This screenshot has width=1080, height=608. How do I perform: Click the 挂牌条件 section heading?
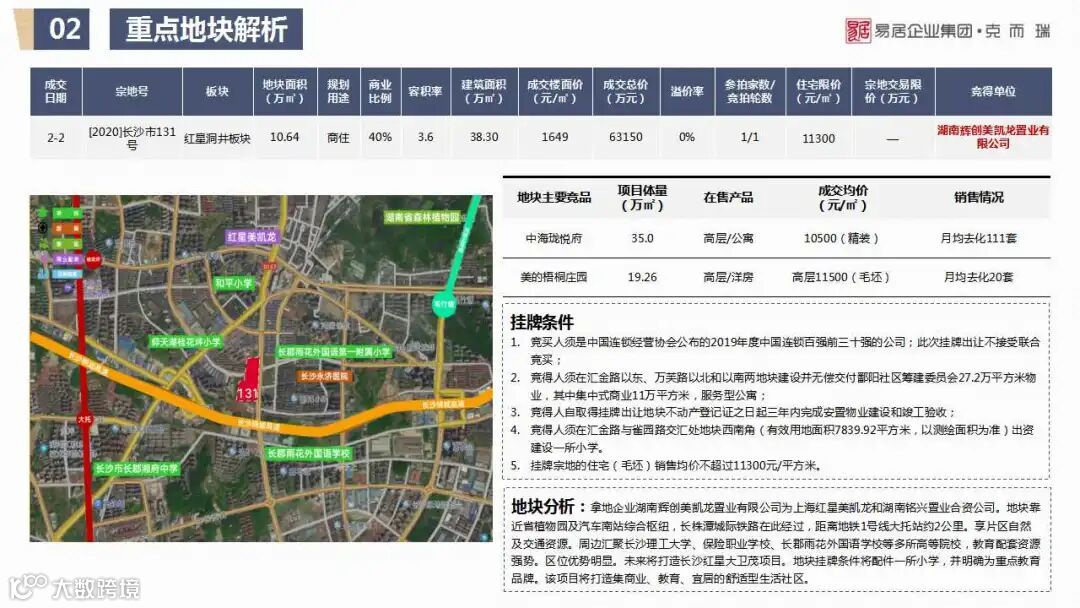541,322
